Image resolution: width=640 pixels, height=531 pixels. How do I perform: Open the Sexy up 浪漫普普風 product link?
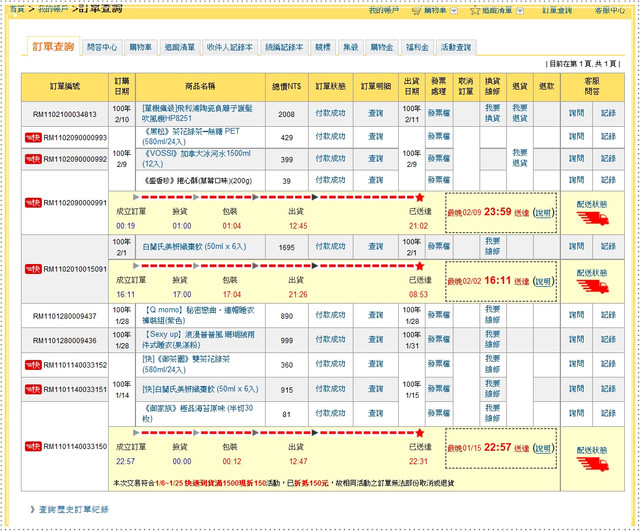point(198,340)
